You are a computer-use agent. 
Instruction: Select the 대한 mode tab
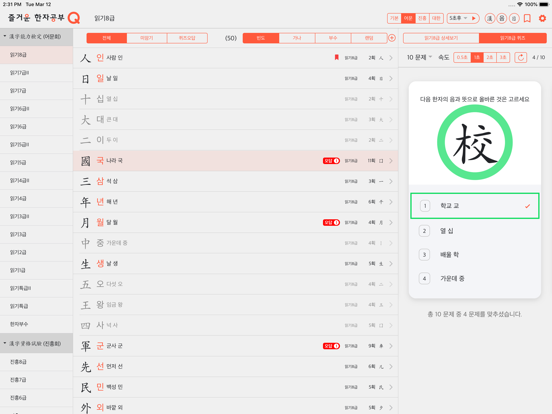[436, 18]
